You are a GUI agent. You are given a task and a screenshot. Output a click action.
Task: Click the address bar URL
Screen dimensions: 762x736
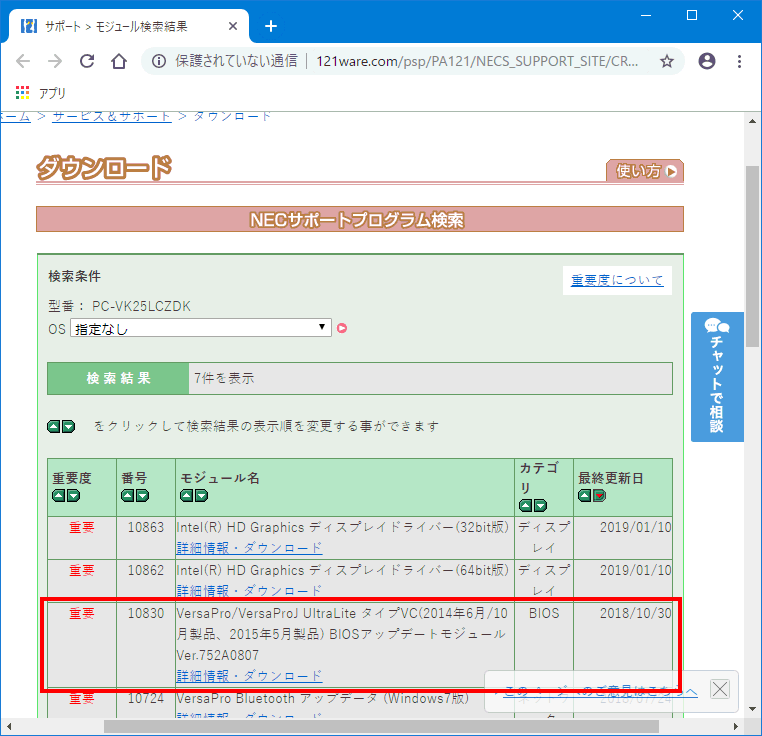pos(477,61)
